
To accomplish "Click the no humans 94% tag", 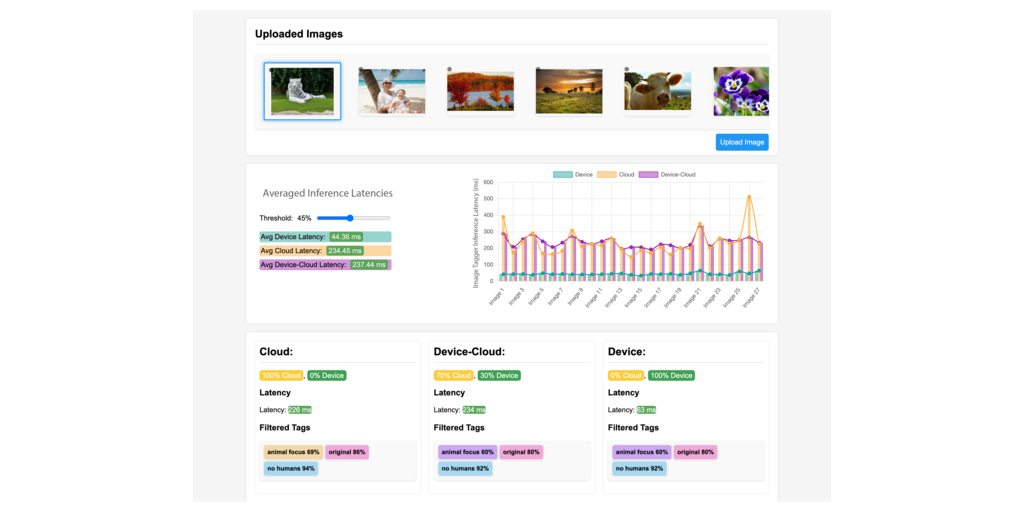I will click(291, 468).
